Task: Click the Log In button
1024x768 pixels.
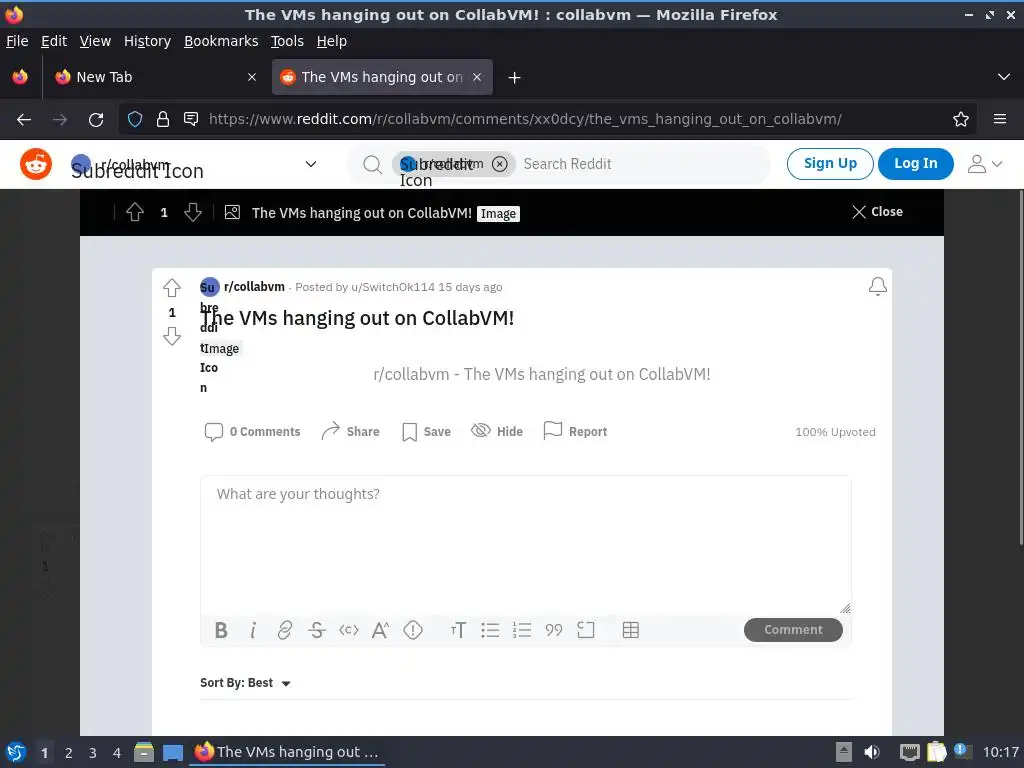Action: (x=916, y=163)
